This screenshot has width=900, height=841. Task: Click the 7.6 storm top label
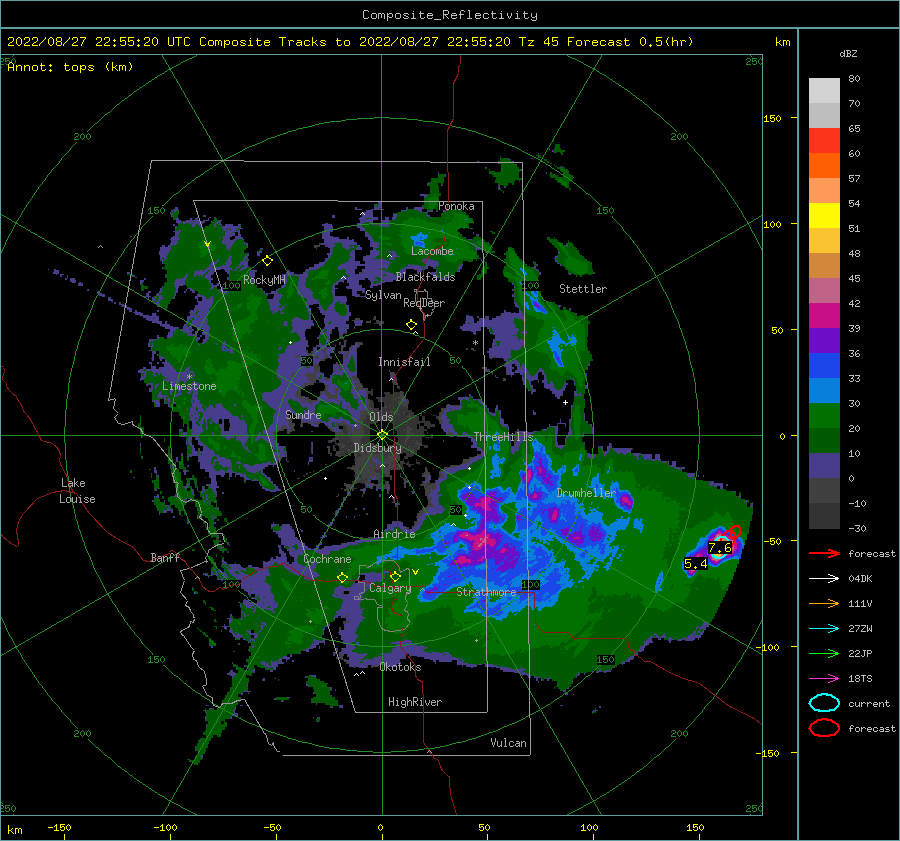point(719,548)
